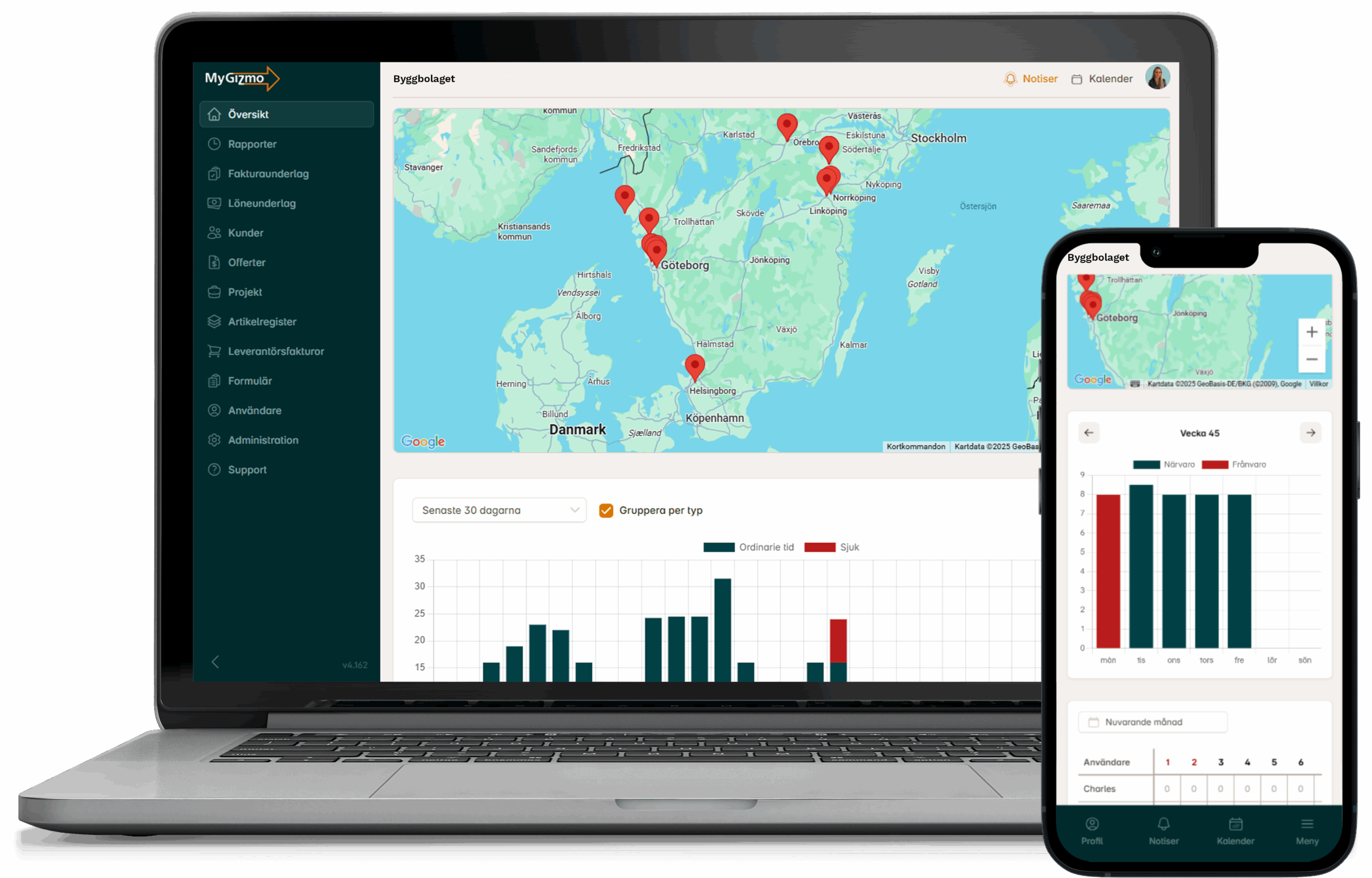1372x878 pixels.
Task: Click the Support question mark icon
Action: point(214,470)
